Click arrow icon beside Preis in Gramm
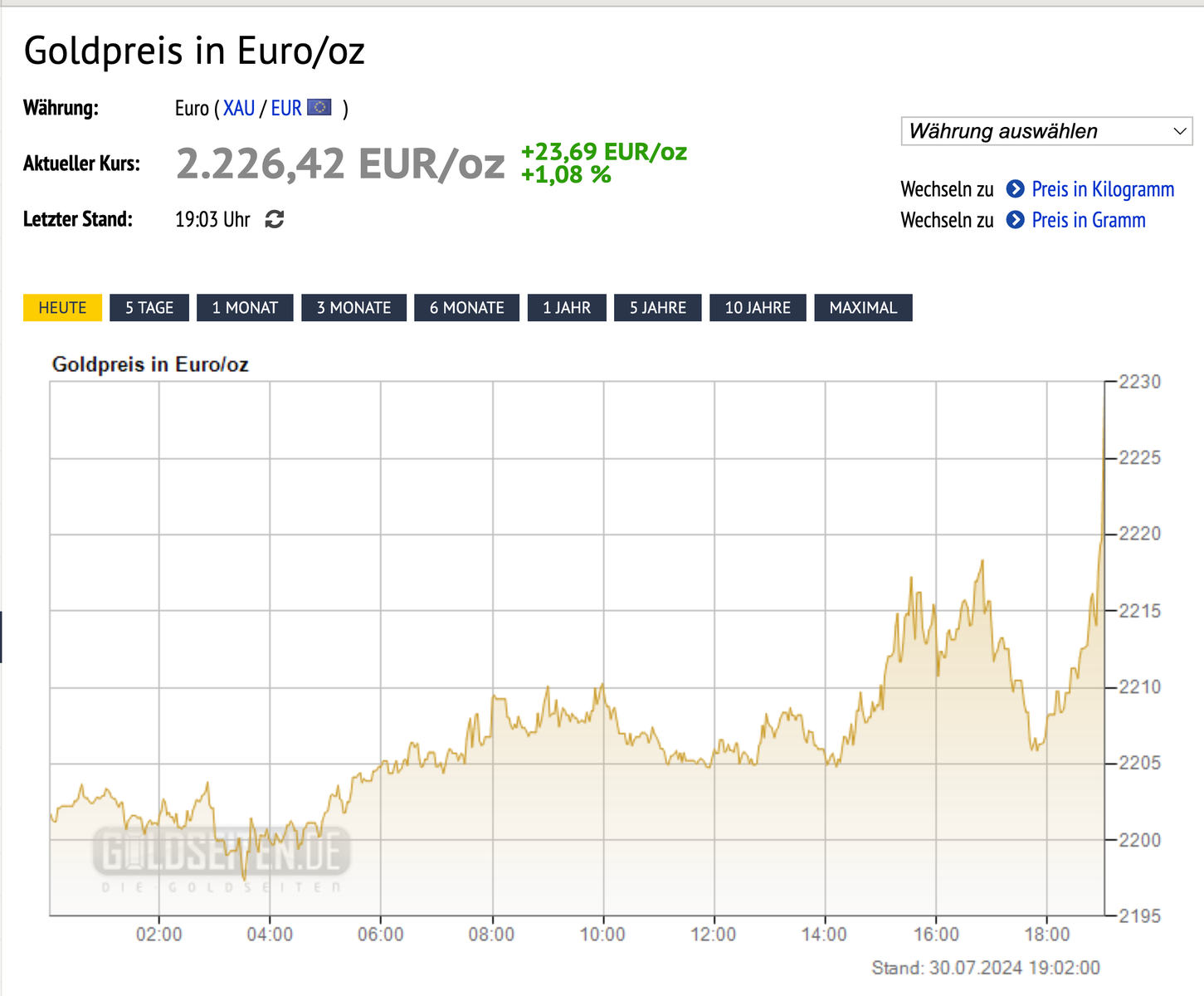 coord(1015,220)
